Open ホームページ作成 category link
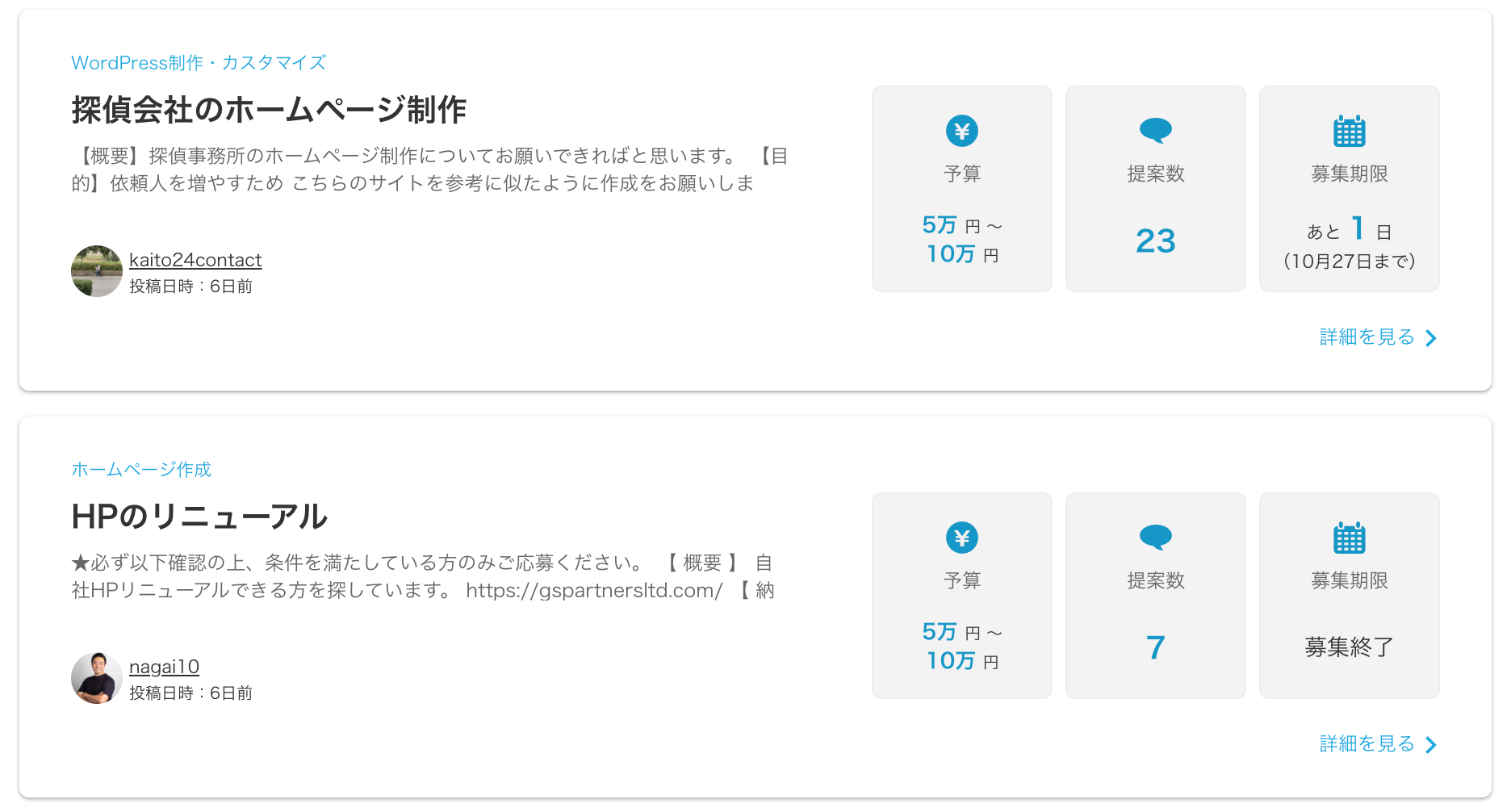Screen dimensions: 1511x812 (141, 470)
